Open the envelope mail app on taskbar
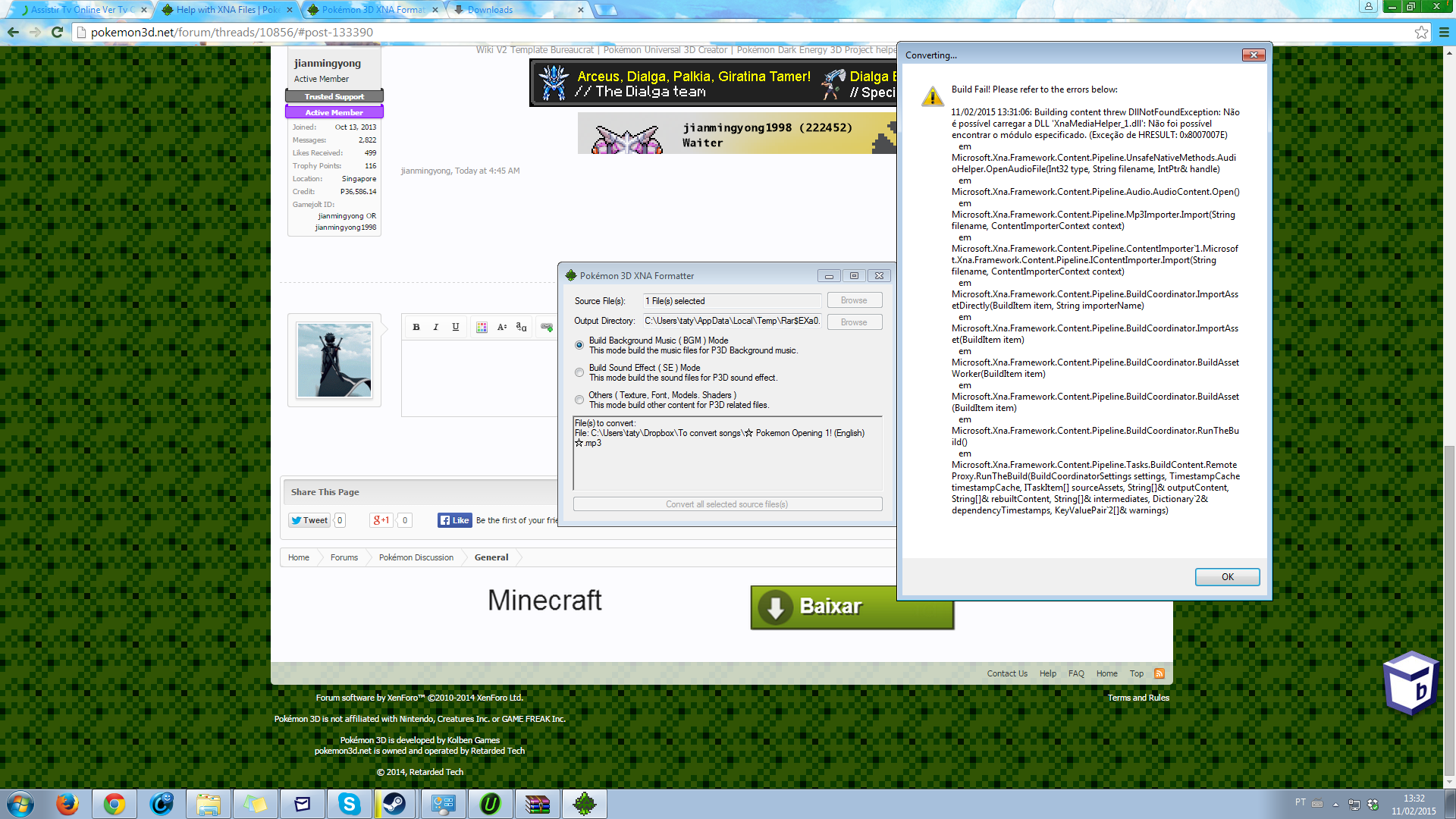Image resolution: width=1456 pixels, height=819 pixels. point(303,804)
